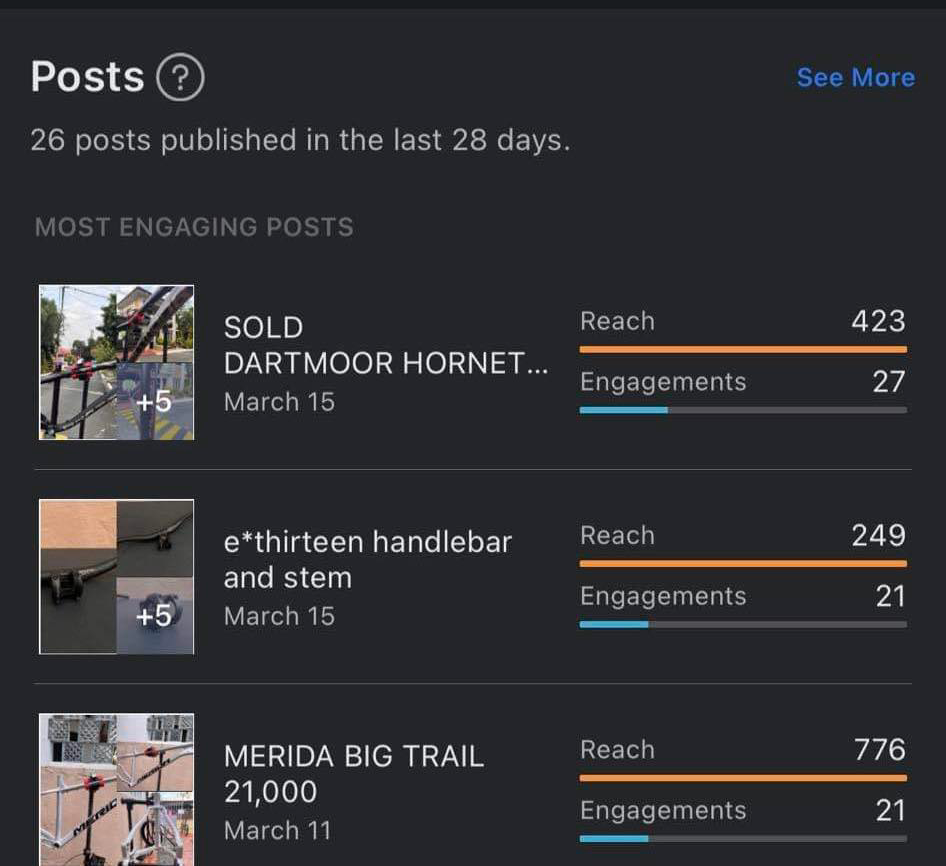The height and width of the screenshot is (866, 946).
Task: Open the Merida Big Trail post thumbnail
Action: tap(116, 789)
